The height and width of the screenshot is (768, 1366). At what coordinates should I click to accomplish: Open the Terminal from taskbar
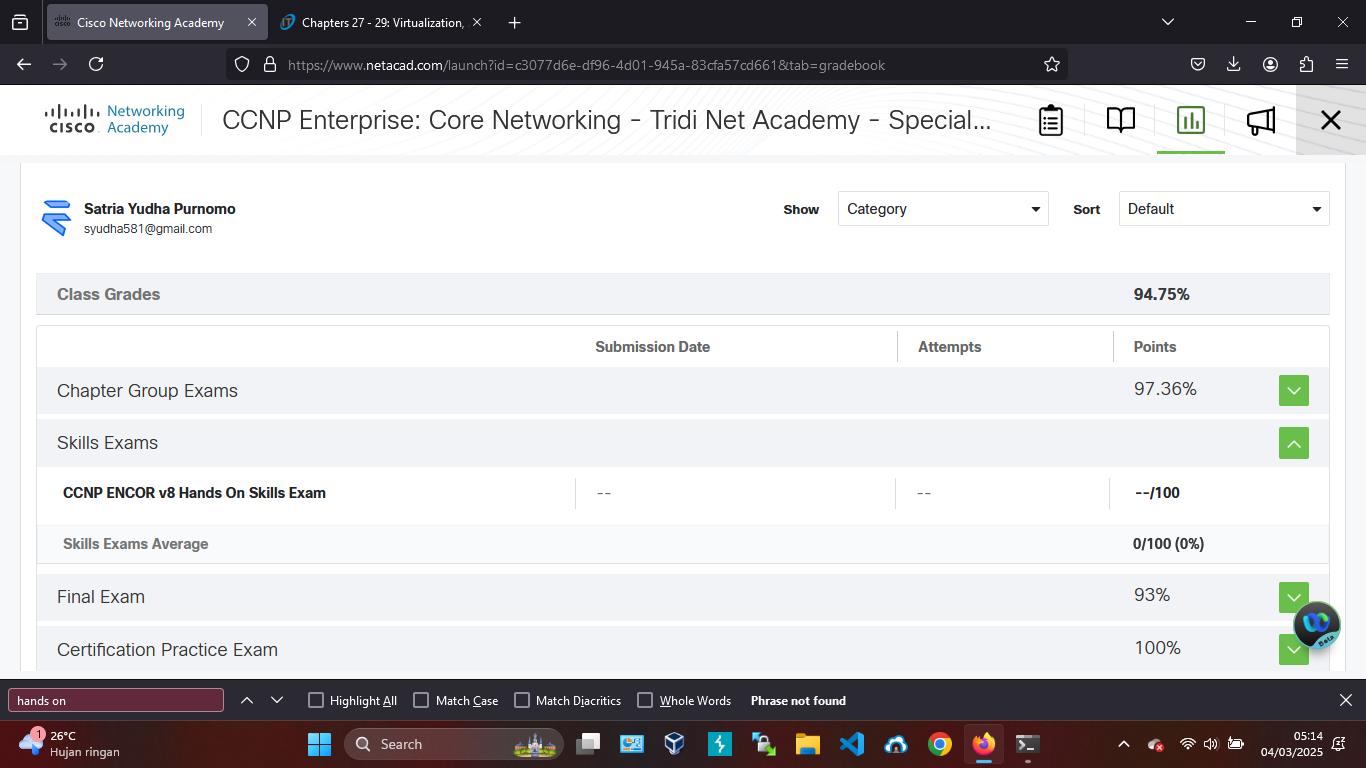point(1027,744)
